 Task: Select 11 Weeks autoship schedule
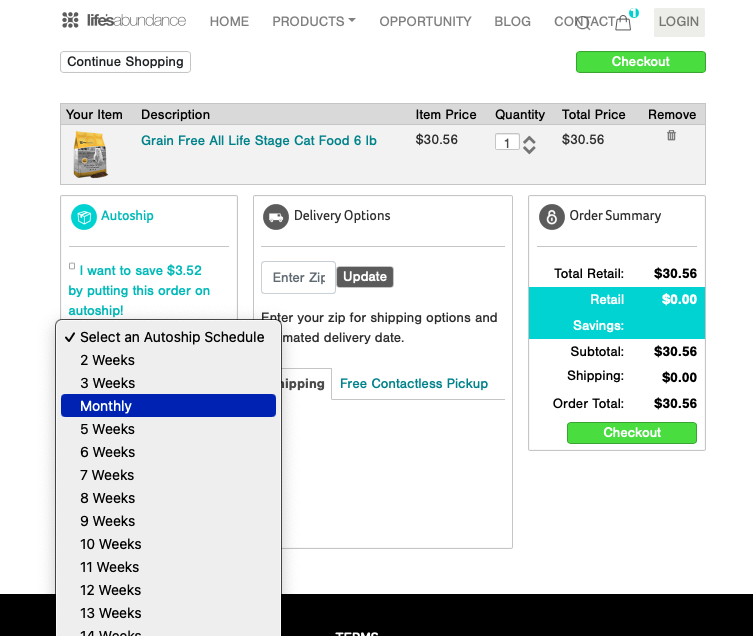pos(168,567)
